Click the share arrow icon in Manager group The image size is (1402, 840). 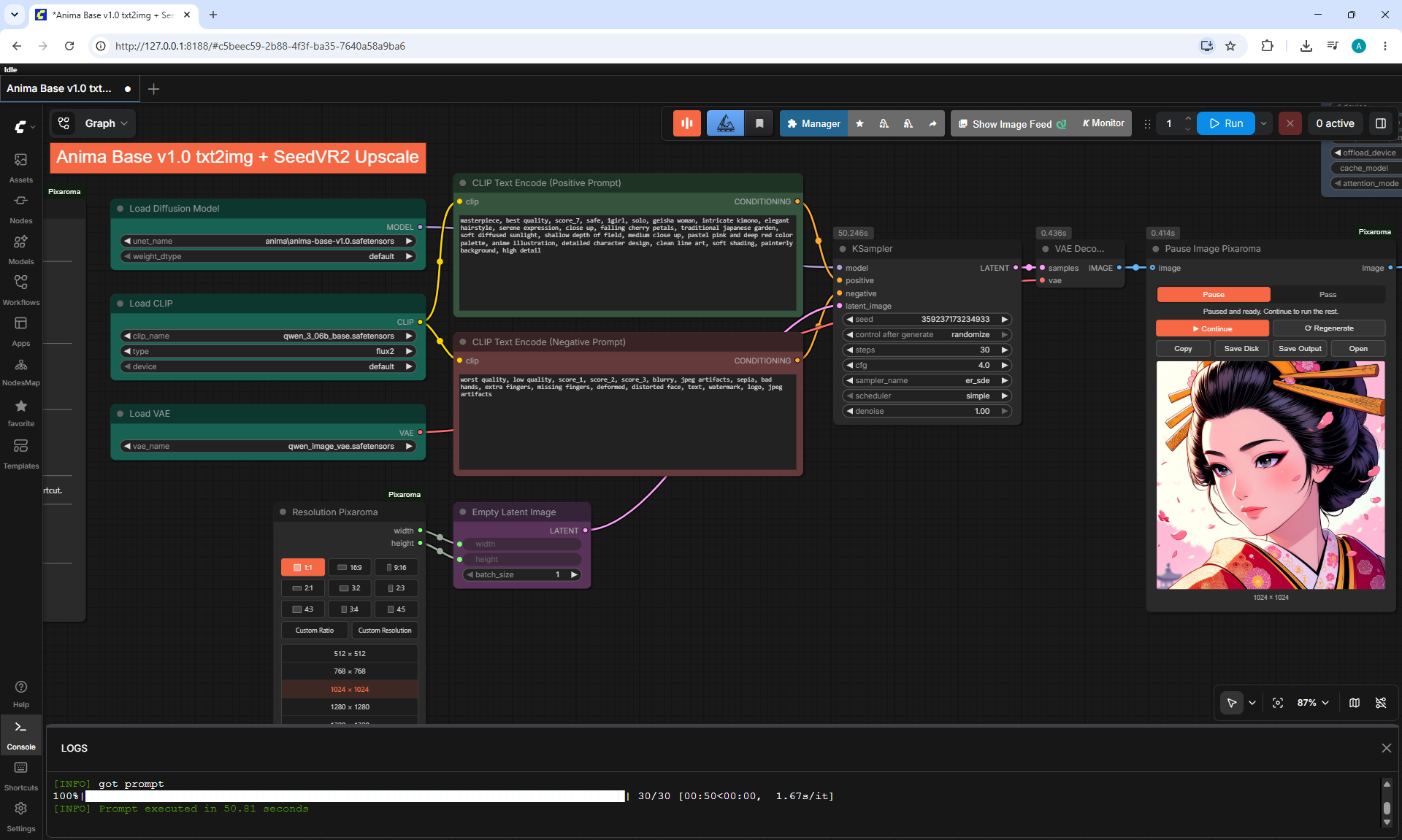coord(932,123)
